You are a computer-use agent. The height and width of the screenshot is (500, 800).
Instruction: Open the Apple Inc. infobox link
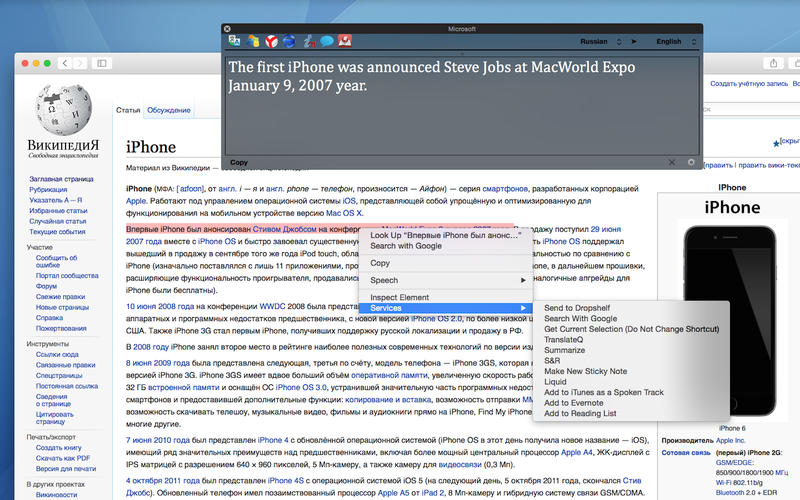point(731,440)
